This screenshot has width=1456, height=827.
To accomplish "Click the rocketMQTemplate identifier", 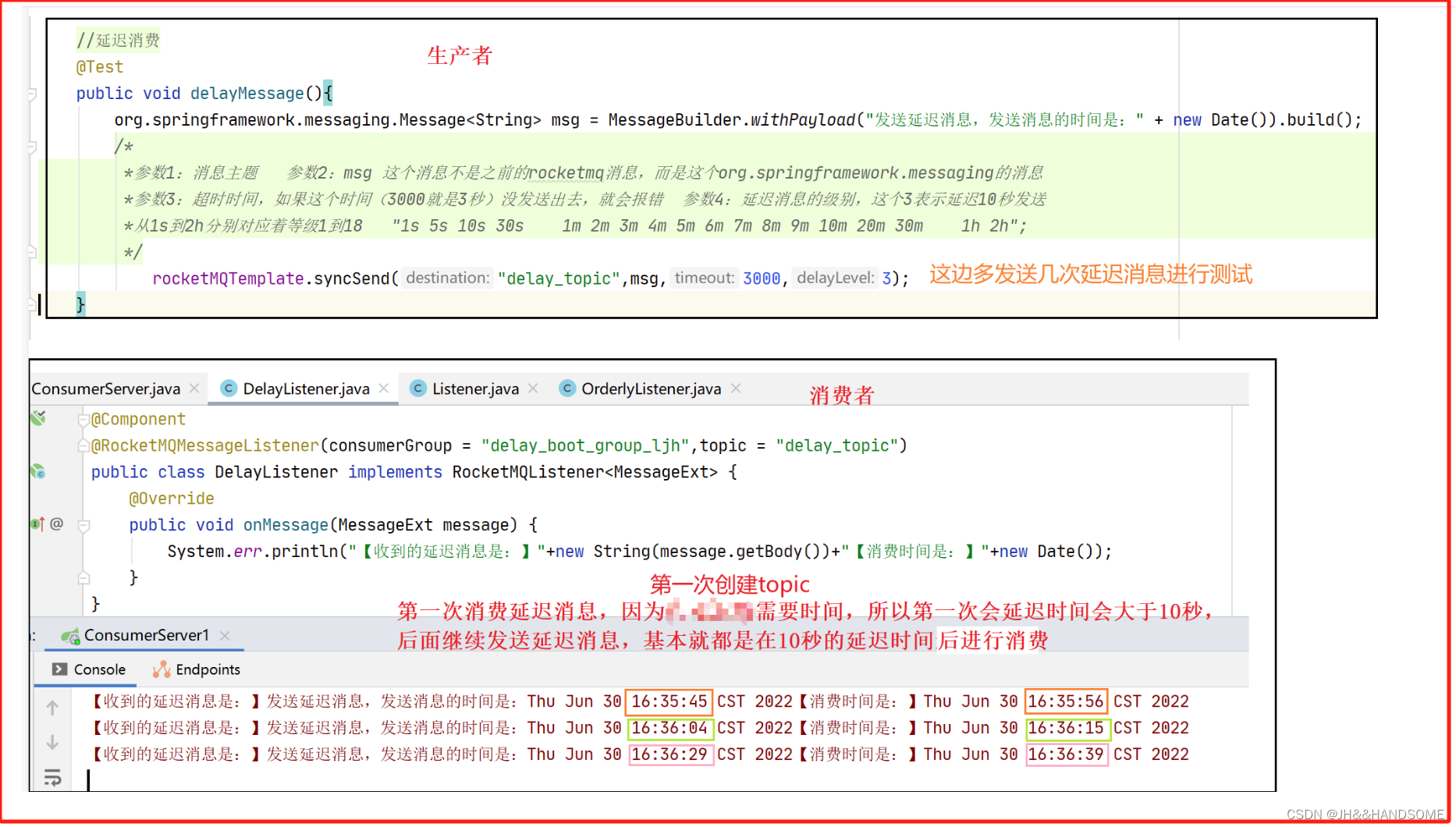I will [x=228, y=279].
